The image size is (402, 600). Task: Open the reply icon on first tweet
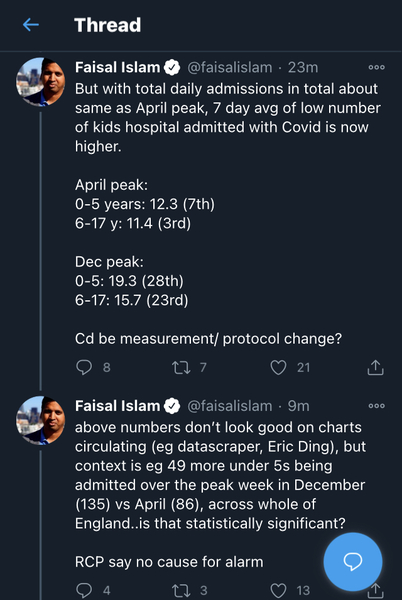tap(84, 367)
